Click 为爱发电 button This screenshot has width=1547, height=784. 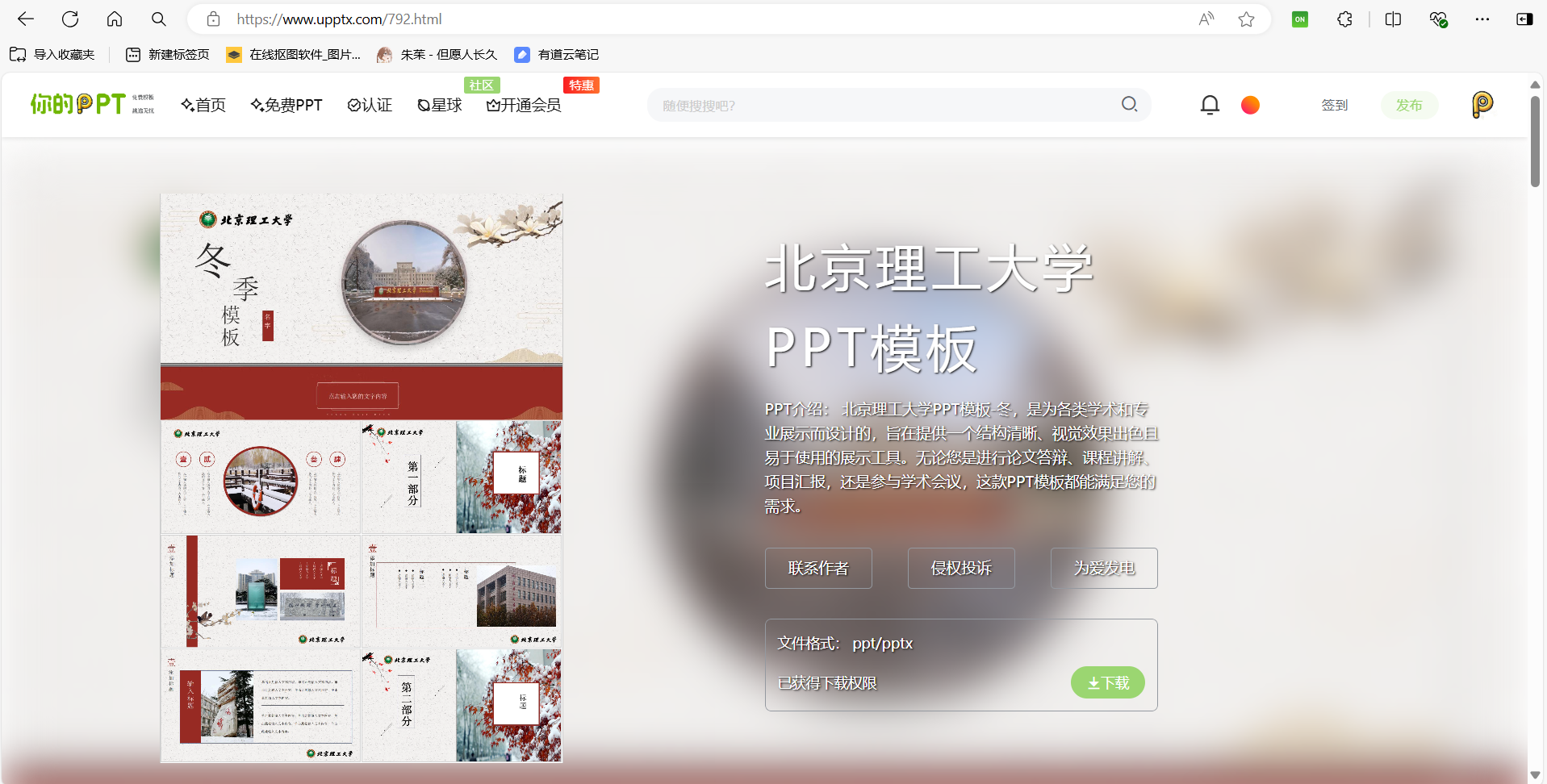point(1104,568)
